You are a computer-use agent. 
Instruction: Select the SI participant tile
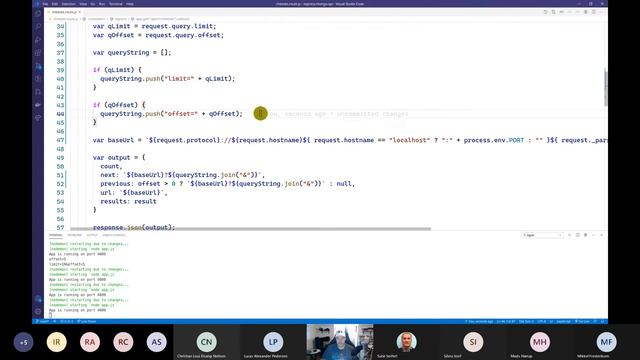tap(473, 342)
